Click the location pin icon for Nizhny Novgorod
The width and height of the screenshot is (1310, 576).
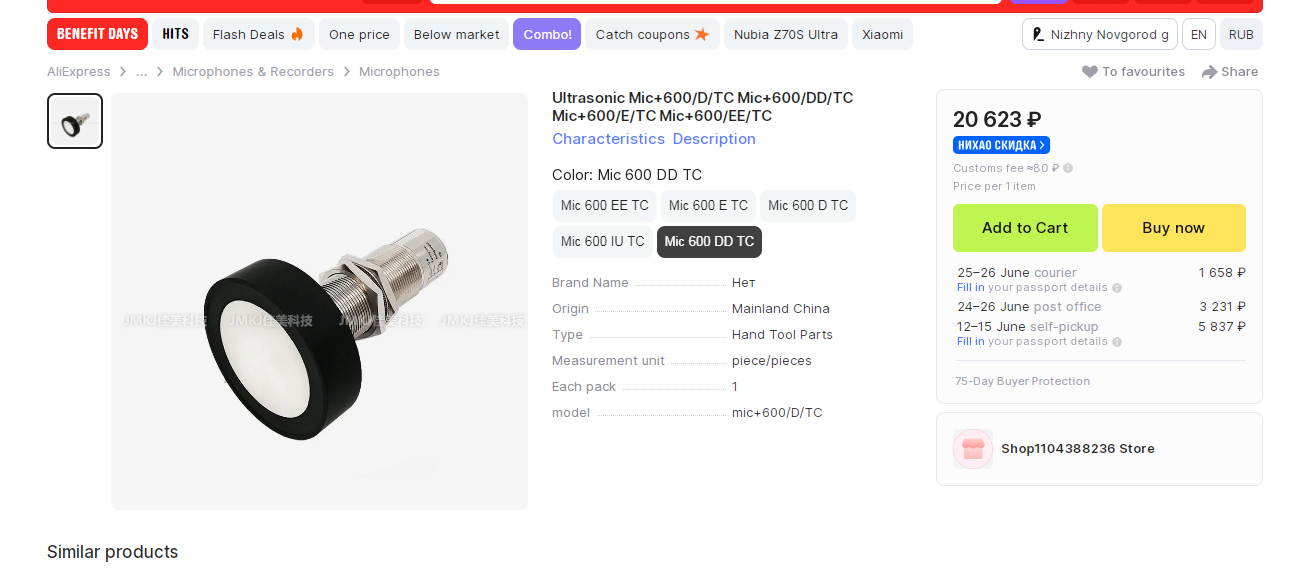(1039, 34)
